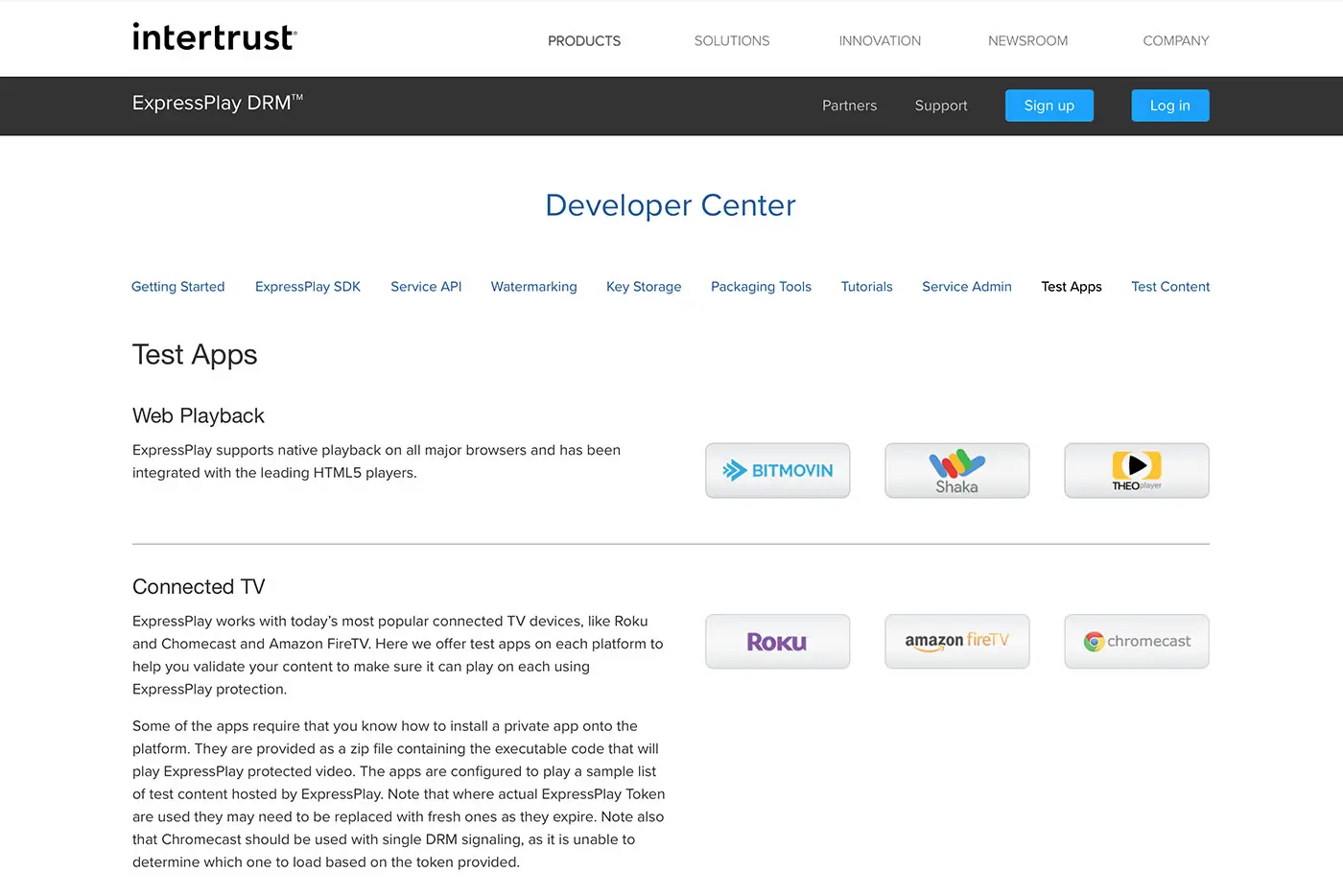Click the Developer Center heading
This screenshot has height=896, width=1343.
[671, 205]
